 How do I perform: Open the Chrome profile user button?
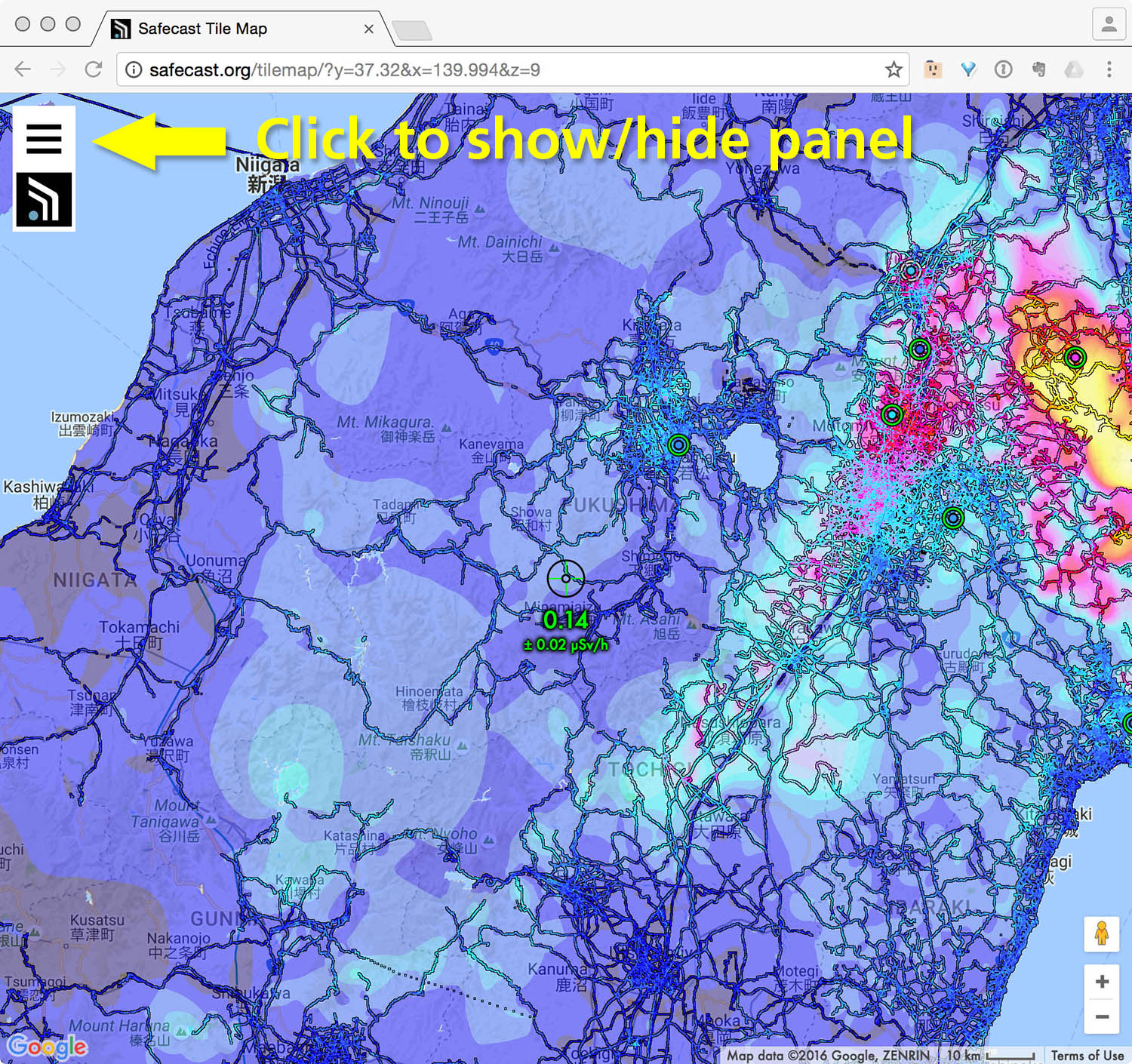click(1109, 25)
